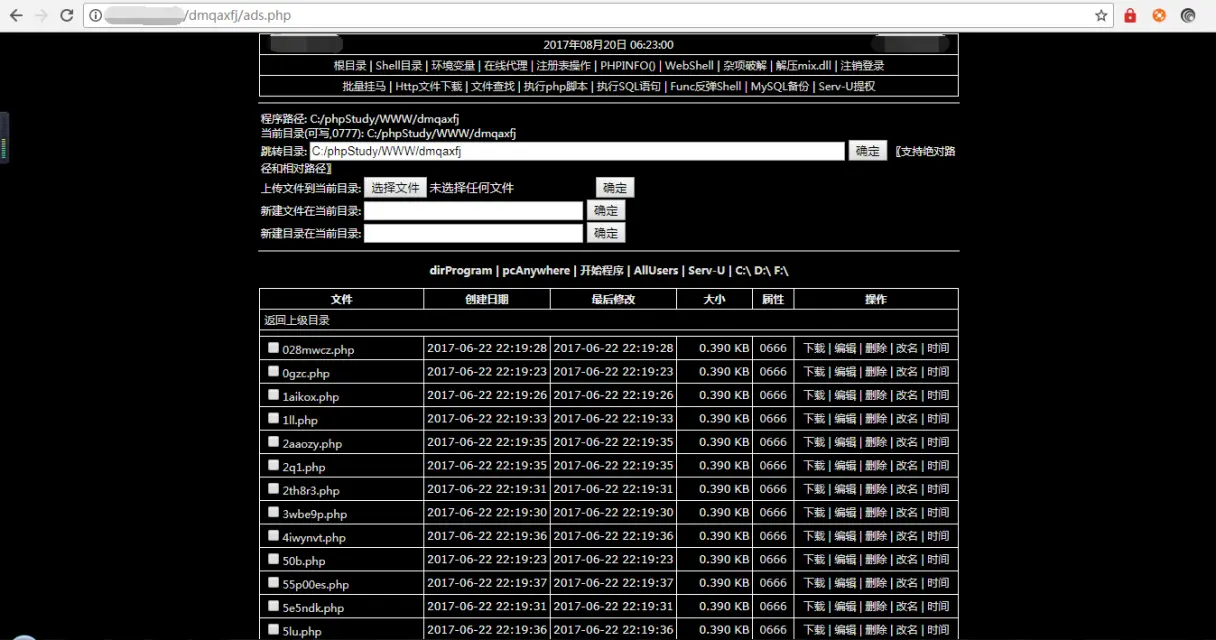Open the 根目录 menu link
Image resolution: width=1216 pixels, height=640 pixels.
tap(350, 66)
